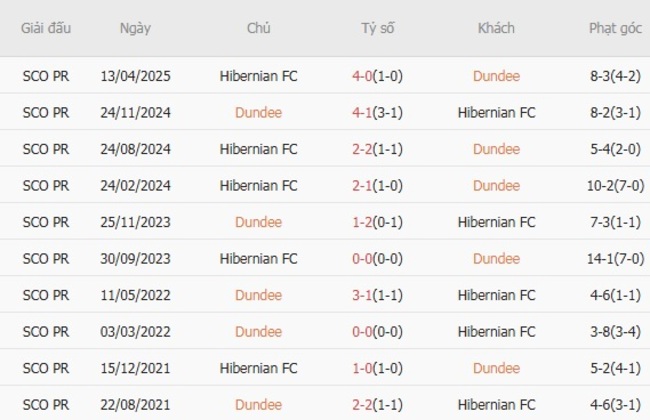
Task: Open the 3-1 score from 11/05/2022
Action: pyautogui.click(x=378, y=295)
